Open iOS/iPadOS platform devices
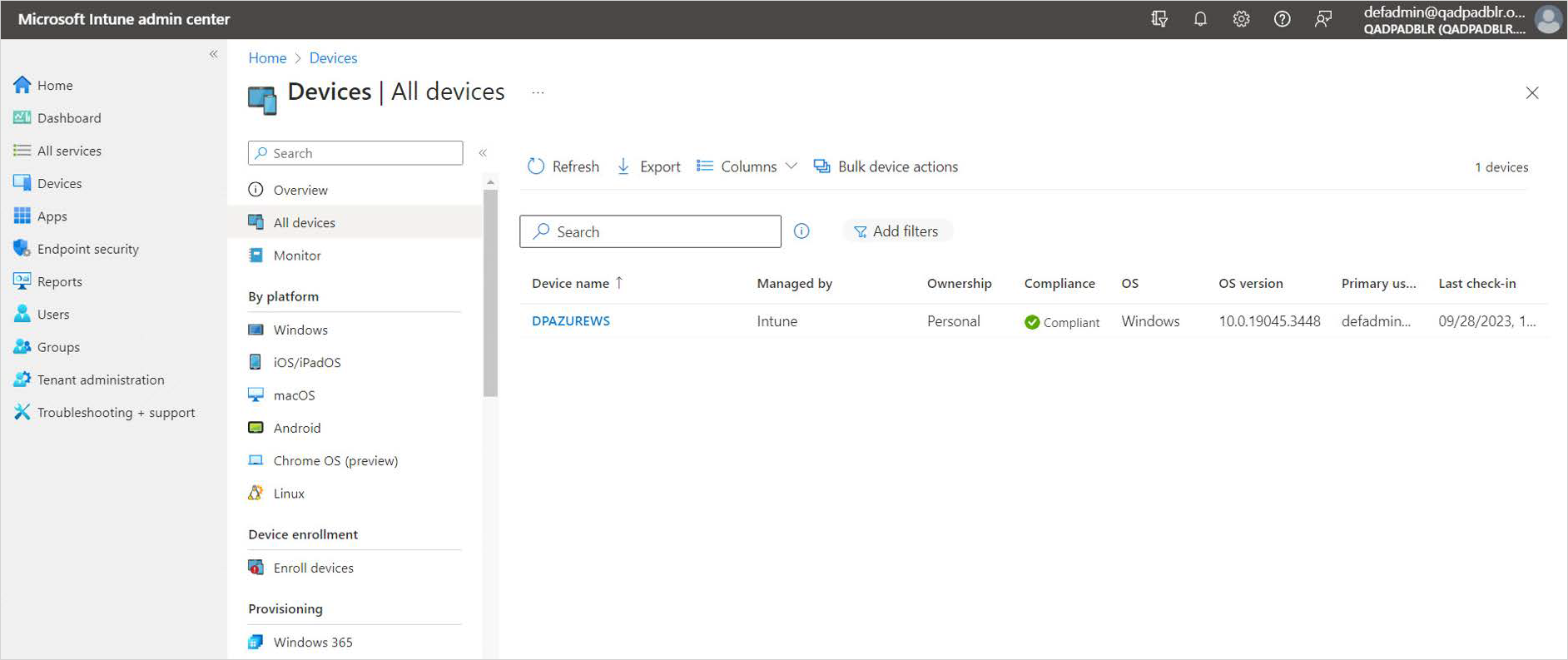 pyautogui.click(x=295, y=362)
